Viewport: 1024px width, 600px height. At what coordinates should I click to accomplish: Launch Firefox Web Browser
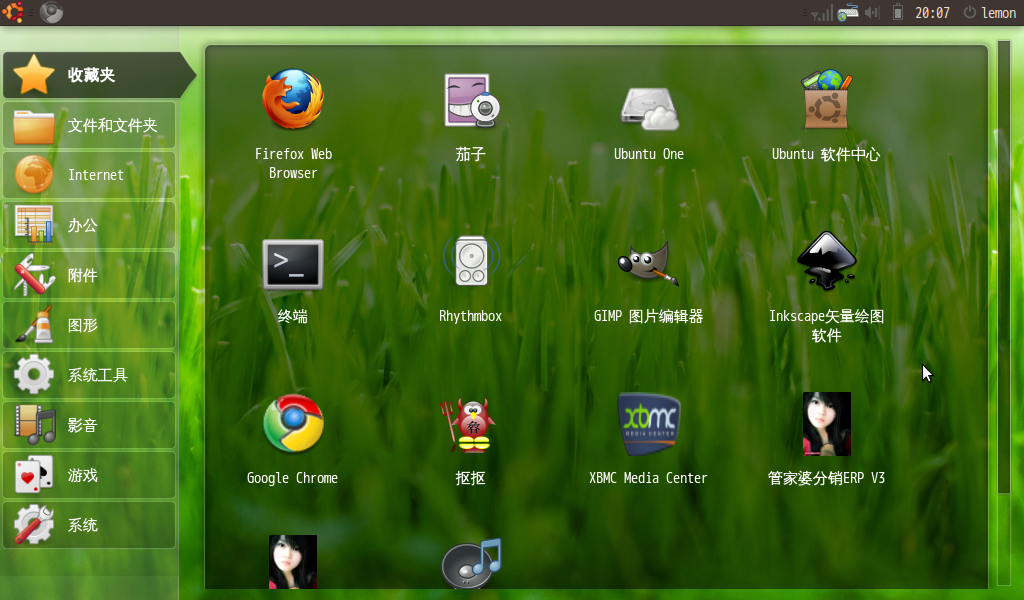pos(293,100)
